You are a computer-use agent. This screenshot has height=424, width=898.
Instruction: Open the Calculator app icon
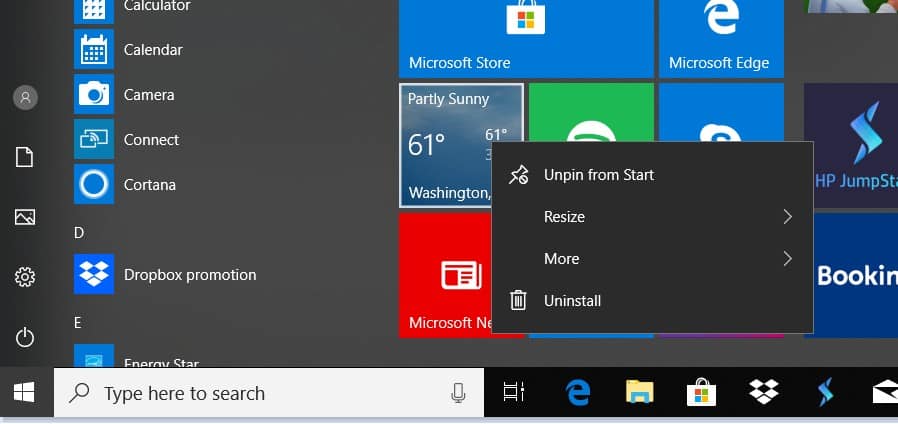[x=94, y=10]
